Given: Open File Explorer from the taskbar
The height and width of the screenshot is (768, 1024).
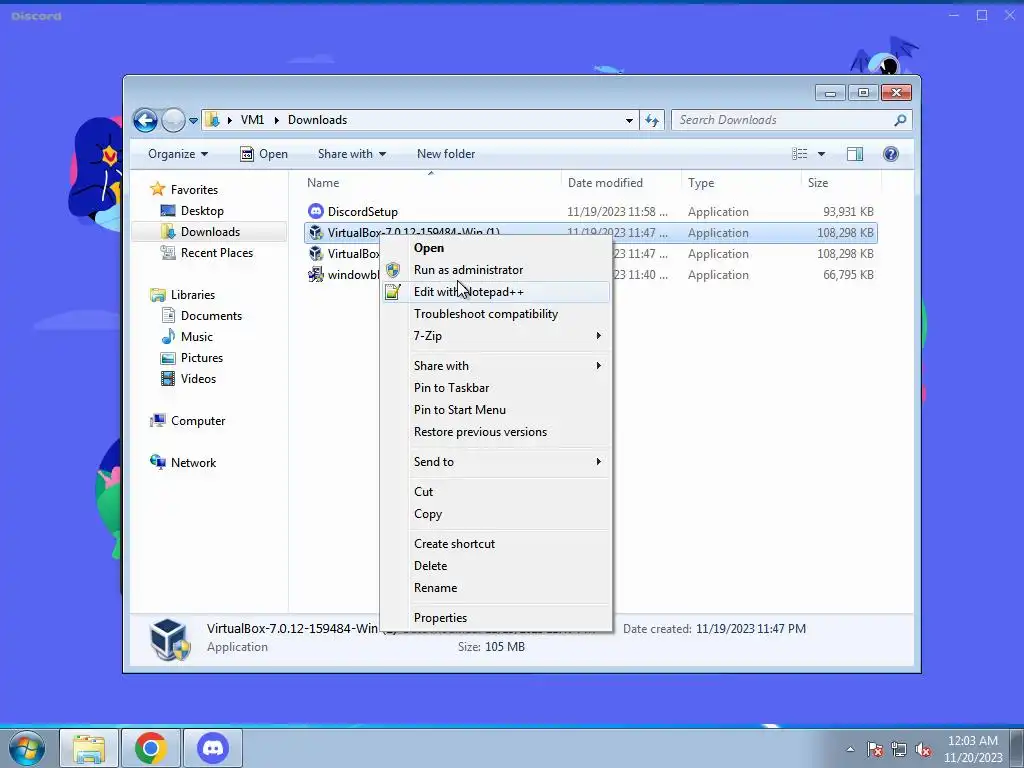Looking at the screenshot, I should pos(89,748).
